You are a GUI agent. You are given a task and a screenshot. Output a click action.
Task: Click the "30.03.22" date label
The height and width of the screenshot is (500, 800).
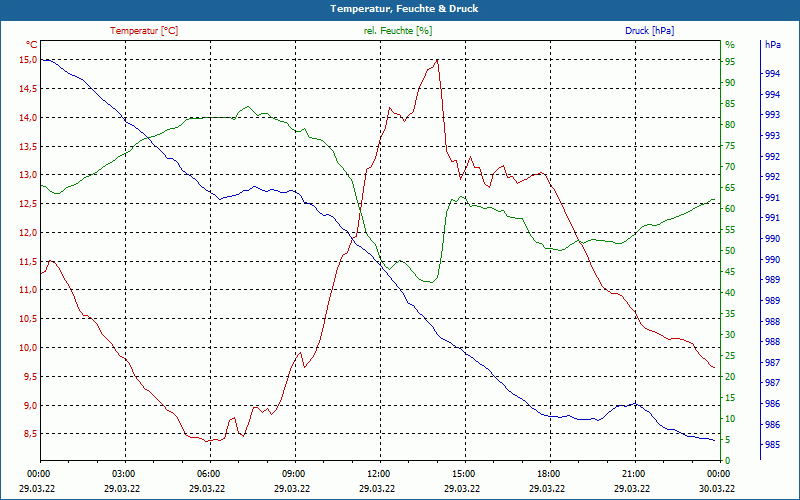tap(717, 488)
